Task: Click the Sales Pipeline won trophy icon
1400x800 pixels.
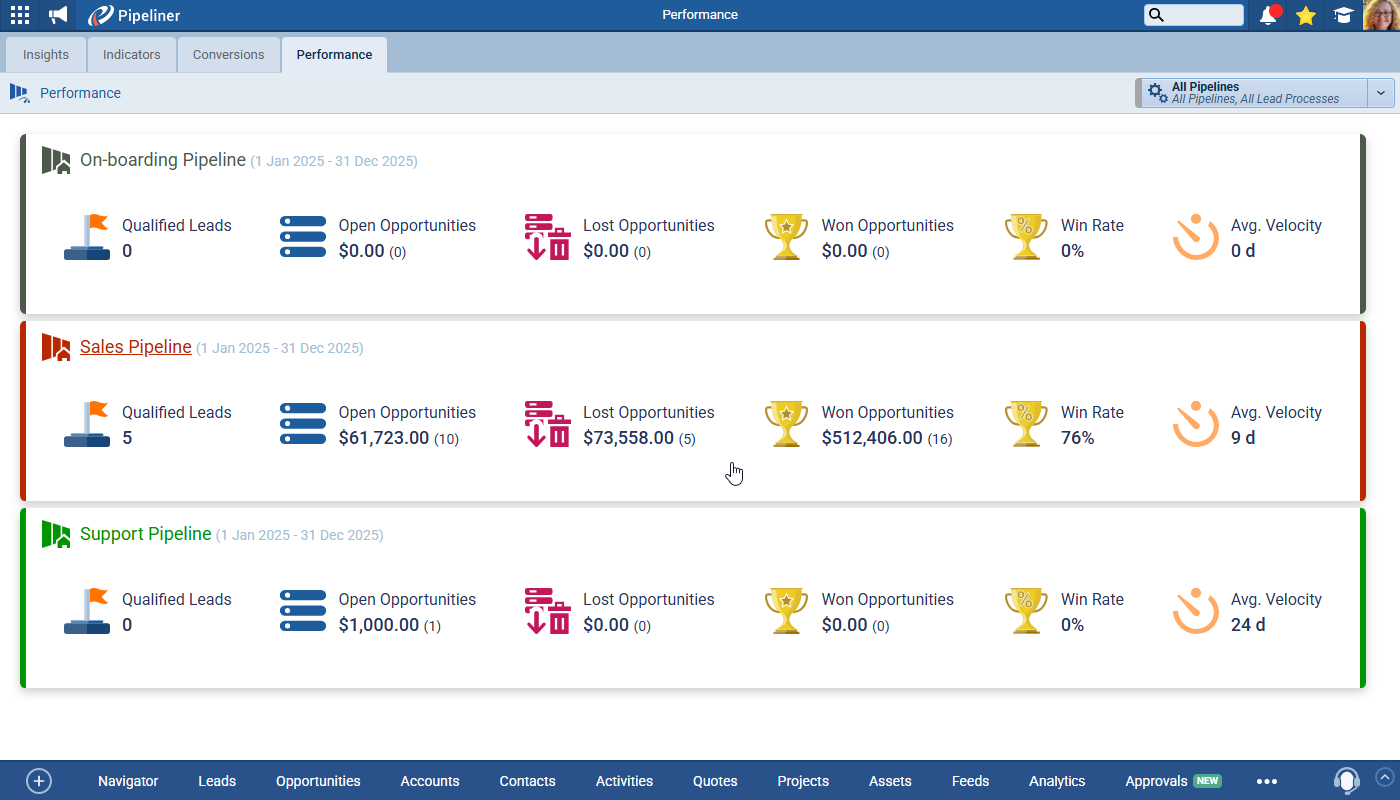Action: (x=786, y=424)
